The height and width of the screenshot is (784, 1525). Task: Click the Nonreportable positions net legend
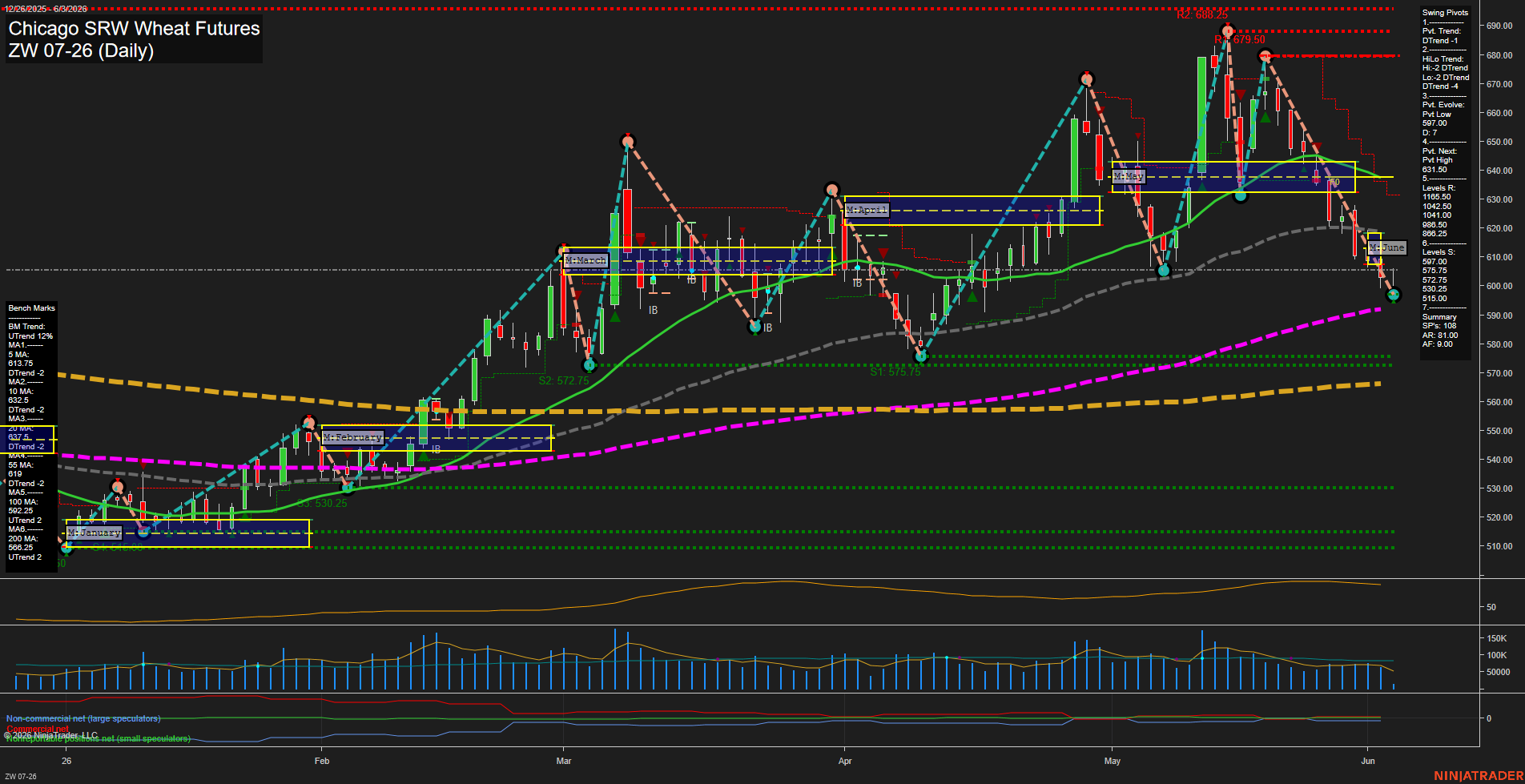99,738
